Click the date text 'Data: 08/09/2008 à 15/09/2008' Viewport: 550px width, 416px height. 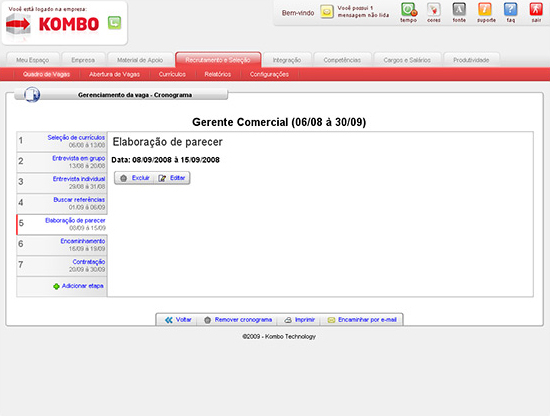pos(166,160)
